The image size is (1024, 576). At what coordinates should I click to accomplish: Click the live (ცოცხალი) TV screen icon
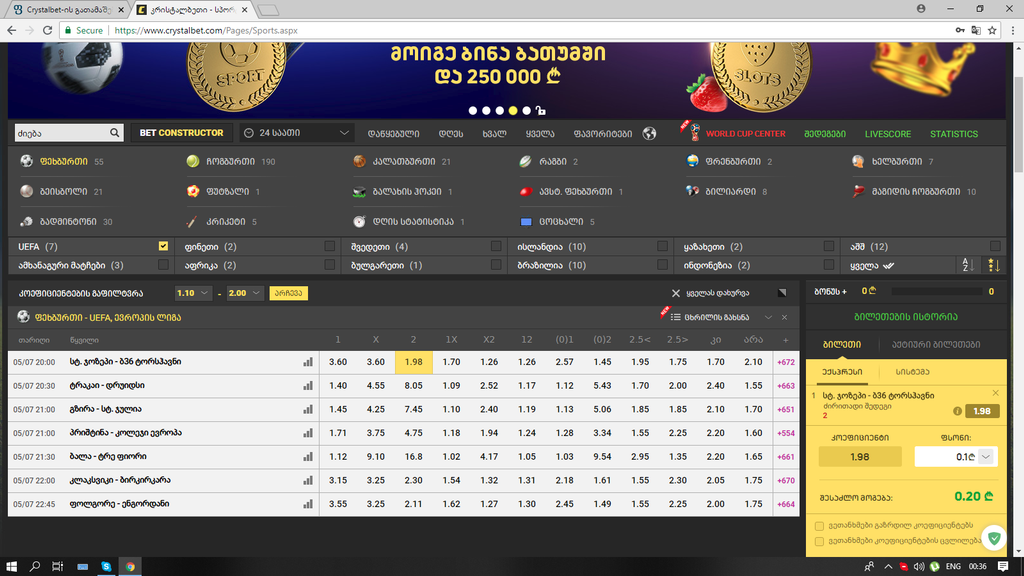pyautogui.click(x=526, y=222)
